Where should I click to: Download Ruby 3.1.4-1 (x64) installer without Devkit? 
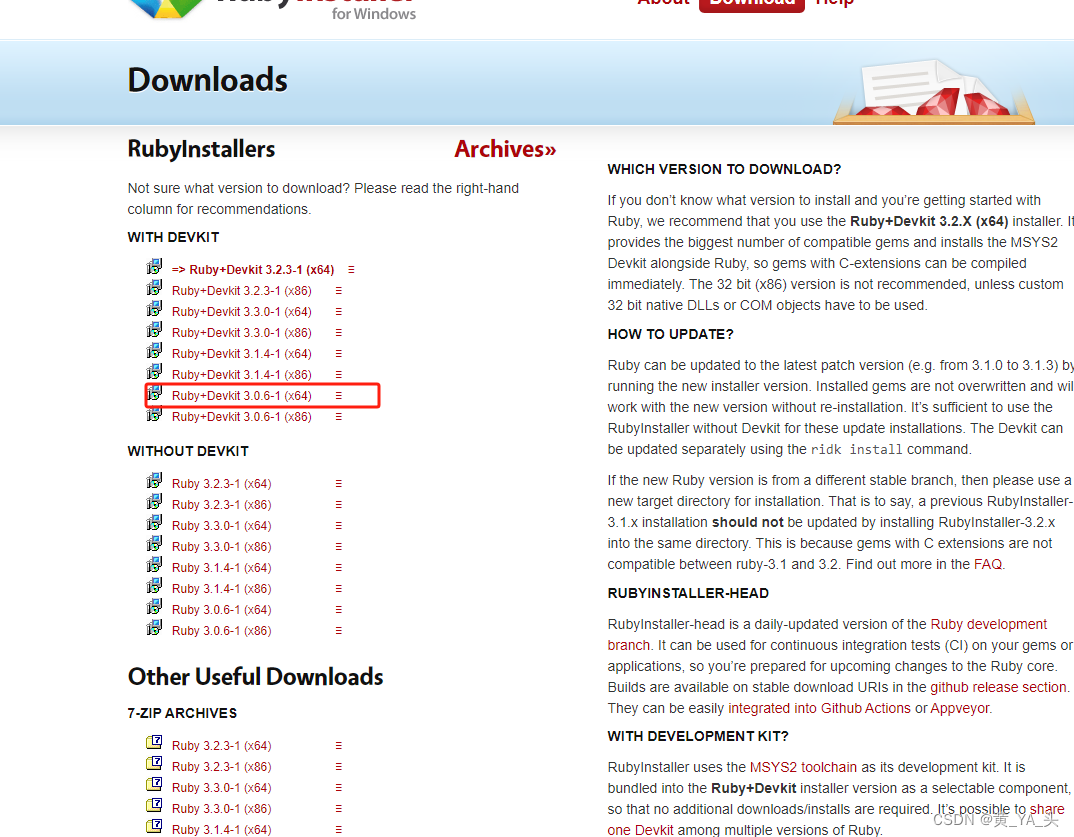[x=221, y=568]
